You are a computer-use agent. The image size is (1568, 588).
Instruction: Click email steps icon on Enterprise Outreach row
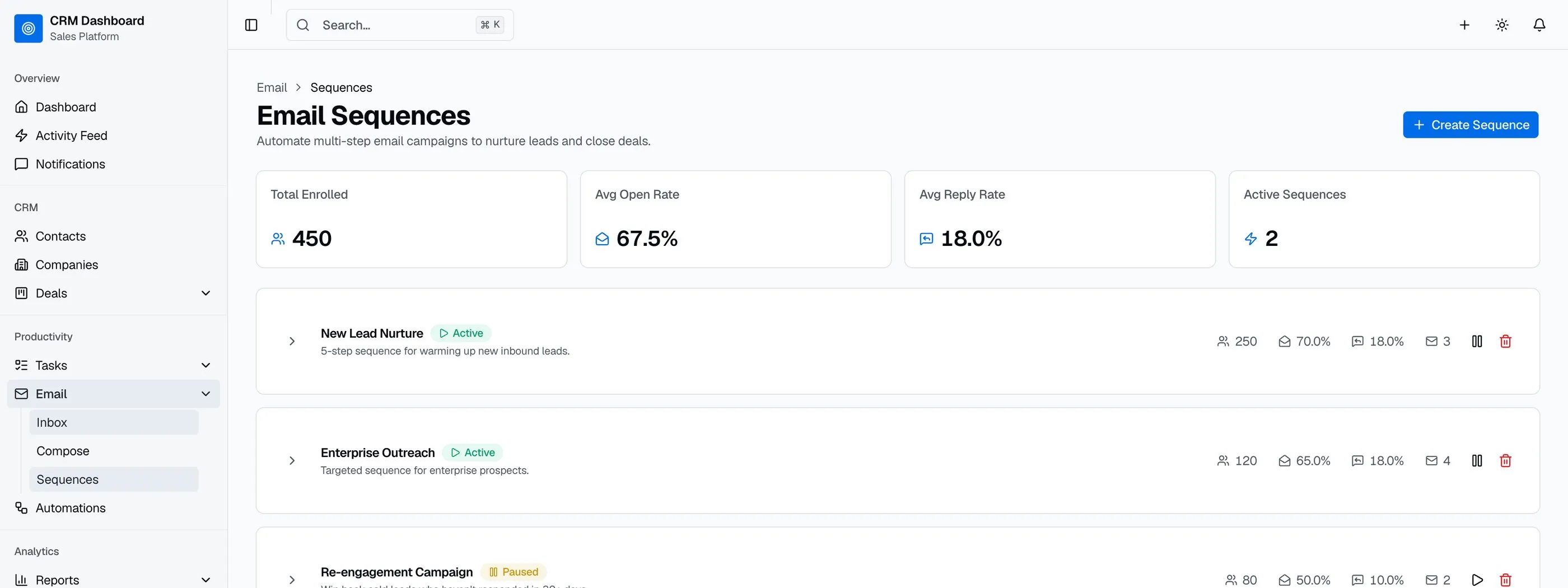point(1432,461)
